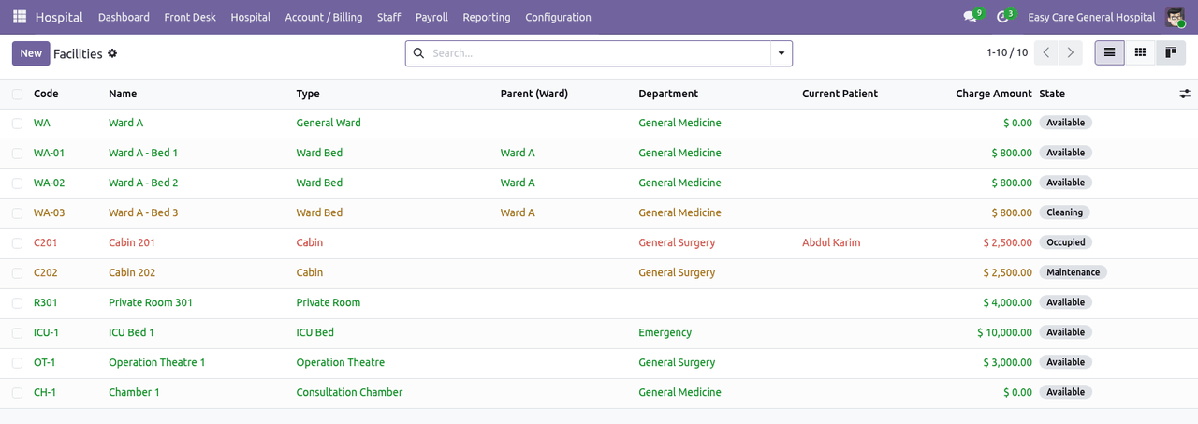Open the Staff menu

[x=389, y=17]
